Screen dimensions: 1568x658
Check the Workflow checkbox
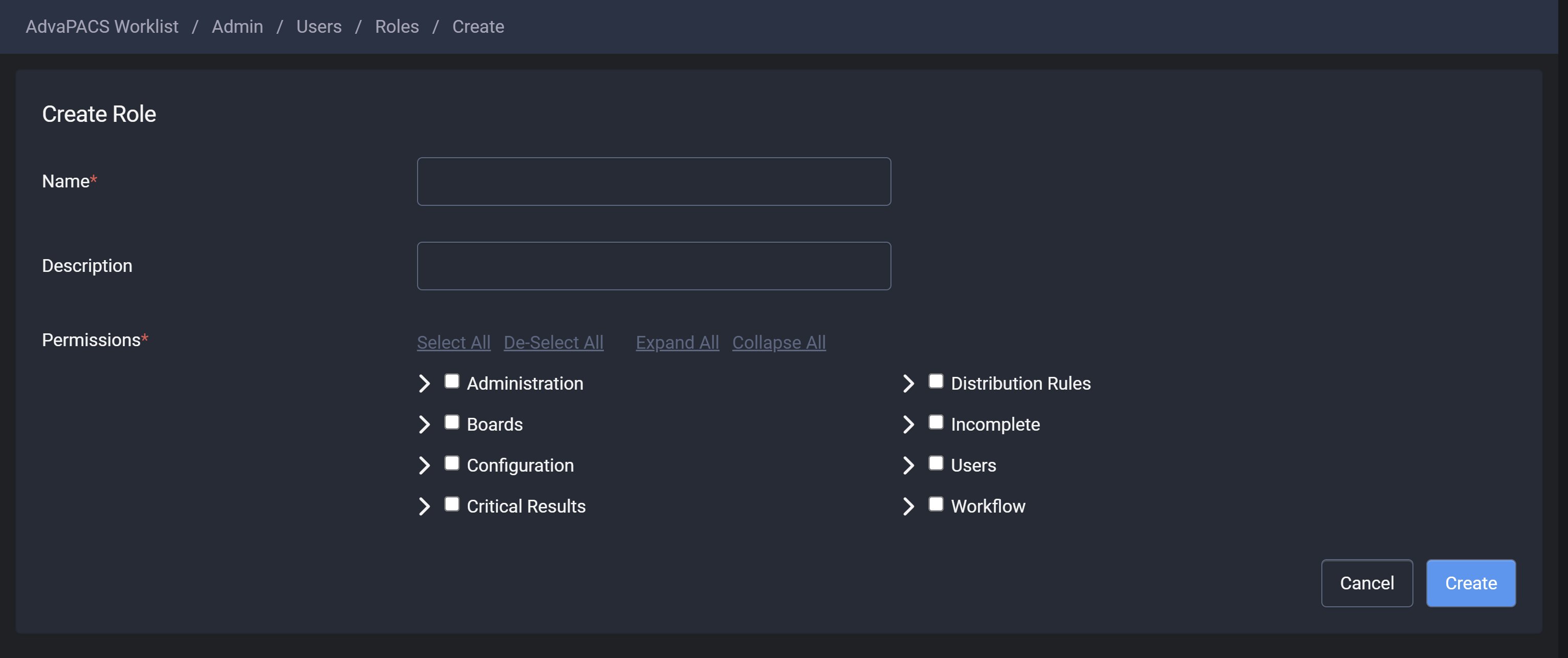click(x=935, y=504)
